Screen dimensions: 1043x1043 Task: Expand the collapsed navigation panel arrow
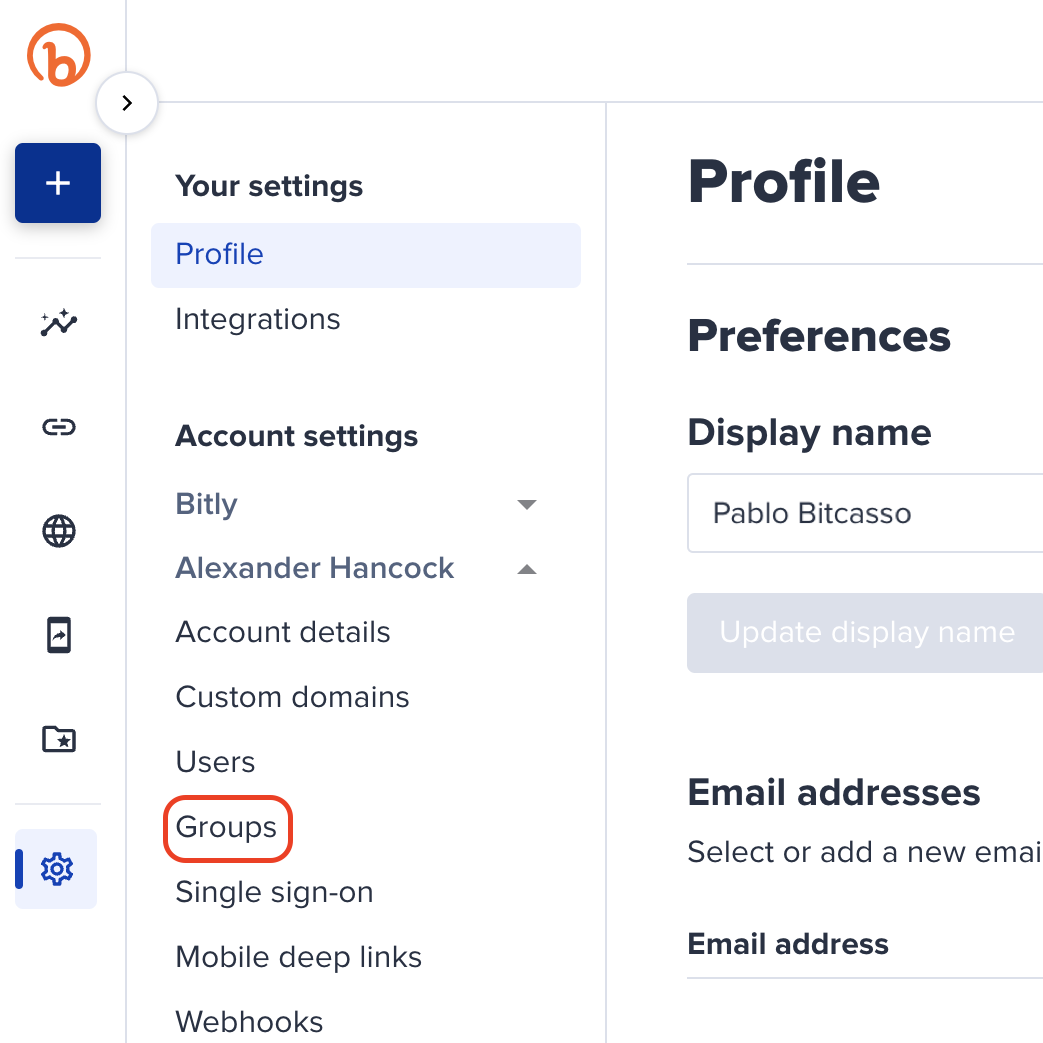127,102
